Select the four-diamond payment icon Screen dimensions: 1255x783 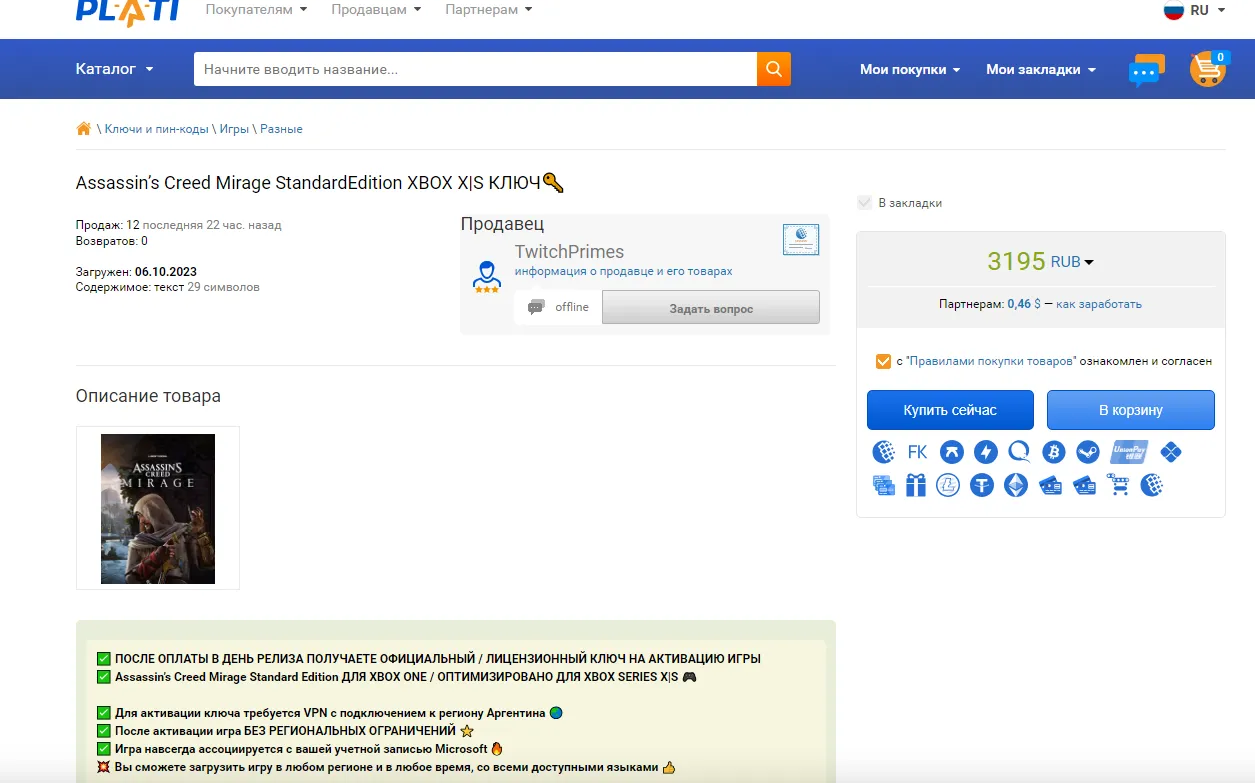(x=1171, y=452)
